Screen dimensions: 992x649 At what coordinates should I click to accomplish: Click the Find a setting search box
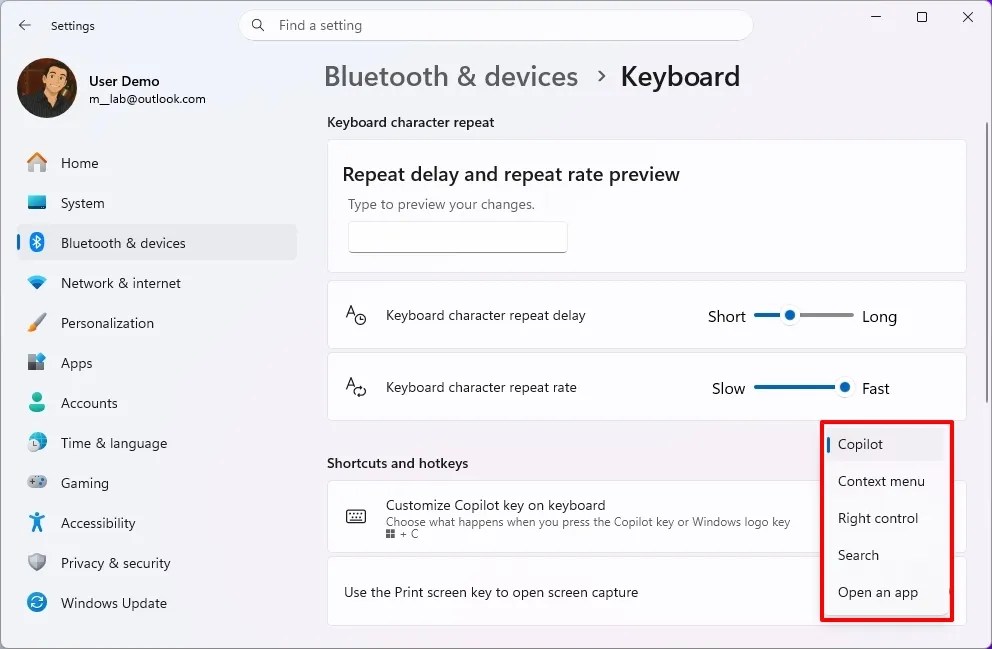pos(496,25)
